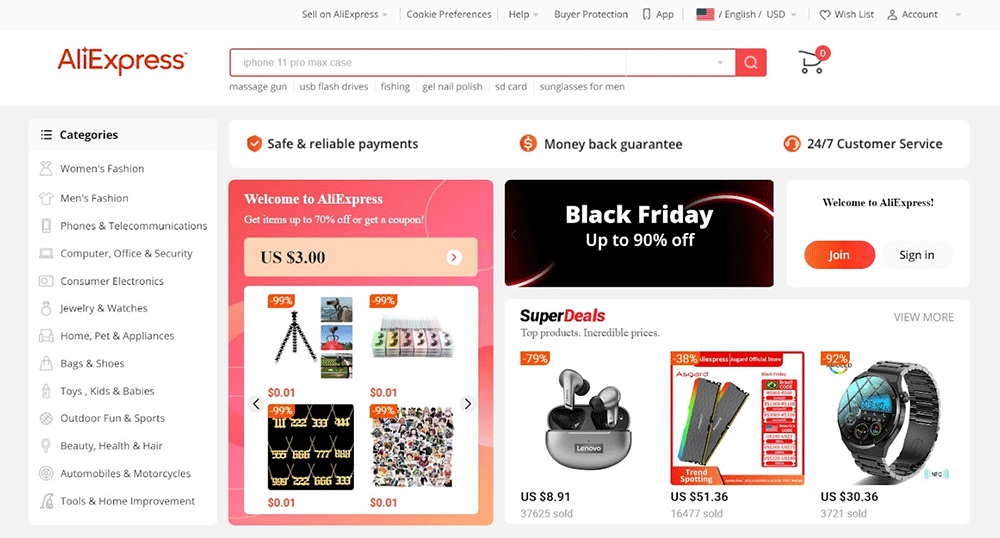The height and width of the screenshot is (538, 1000).
Task: Click the App phone icon
Action: point(647,14)
